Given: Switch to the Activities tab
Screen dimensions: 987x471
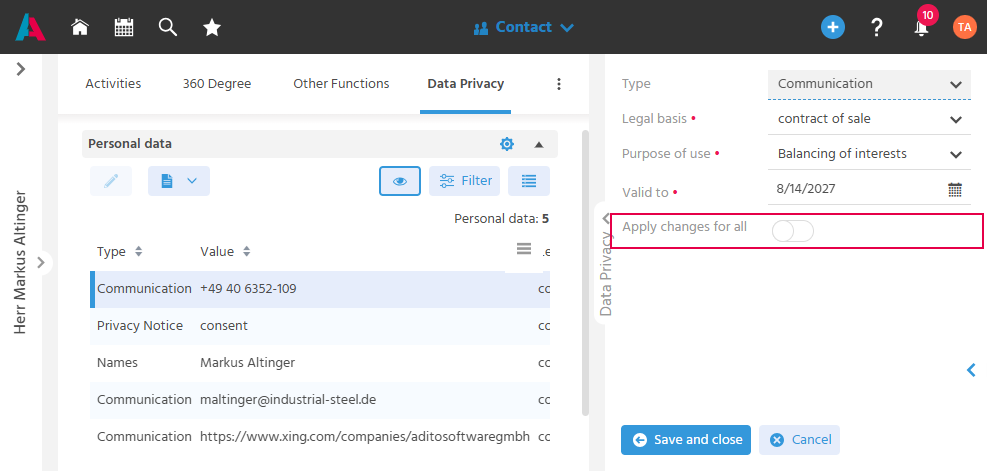Looking at the screenshot, I should (113, 84).
